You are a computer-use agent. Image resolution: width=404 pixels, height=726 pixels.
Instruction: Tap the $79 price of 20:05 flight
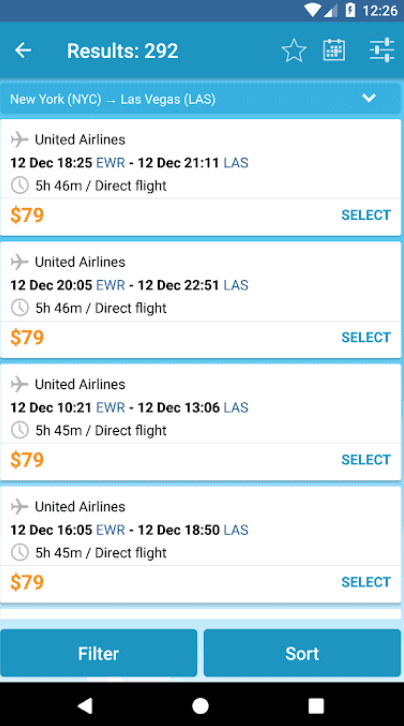[x=27, y=337]
